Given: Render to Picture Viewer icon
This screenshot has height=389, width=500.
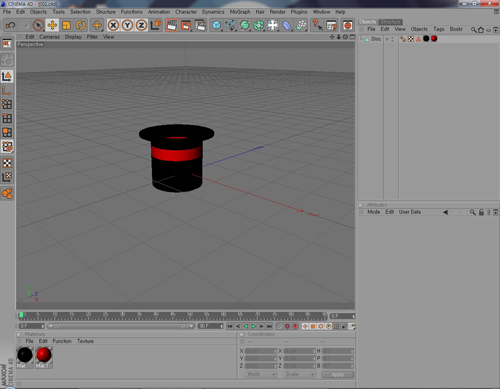Looking at the screenshot, I should pos(186,25).
